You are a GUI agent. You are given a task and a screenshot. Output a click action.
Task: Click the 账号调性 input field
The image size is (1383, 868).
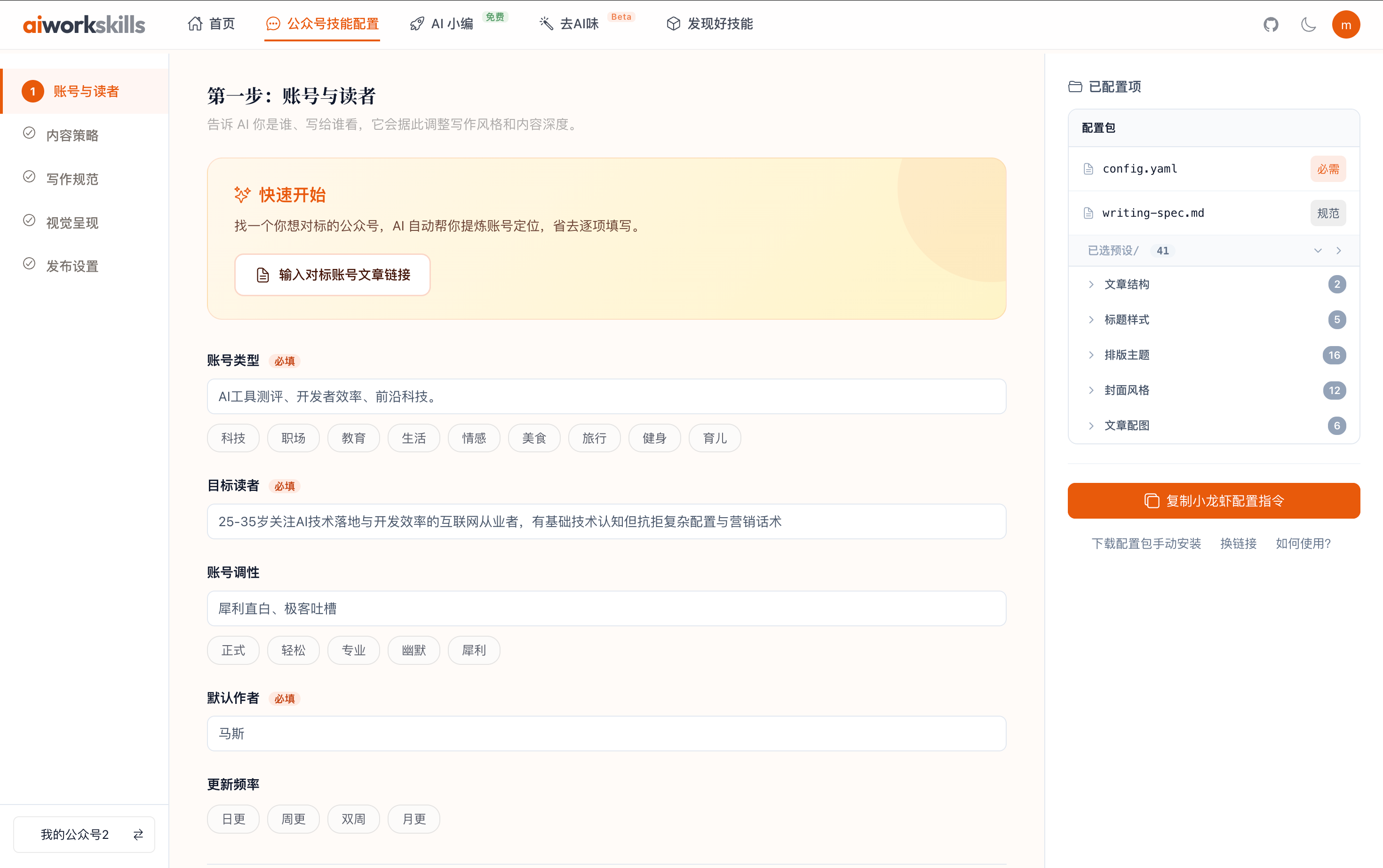[606, 608]
